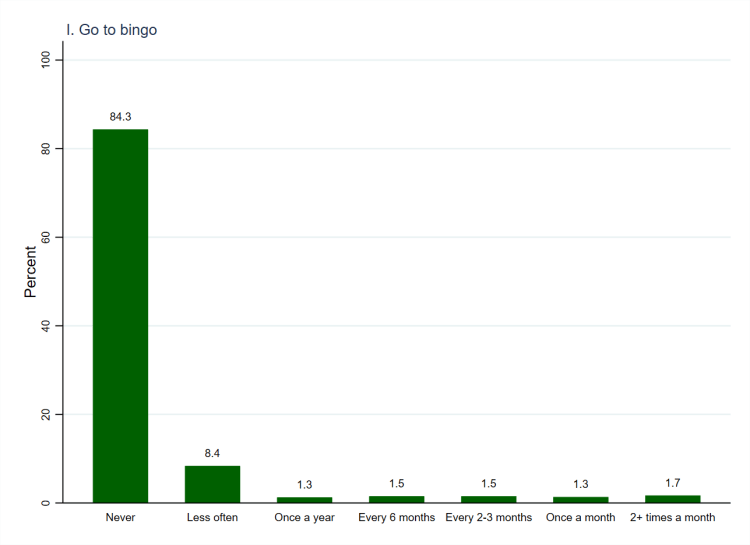This screenshot has height=545, width=750.
Task: Select the Less often x-axis label
Action: click(x=212, y=518)
